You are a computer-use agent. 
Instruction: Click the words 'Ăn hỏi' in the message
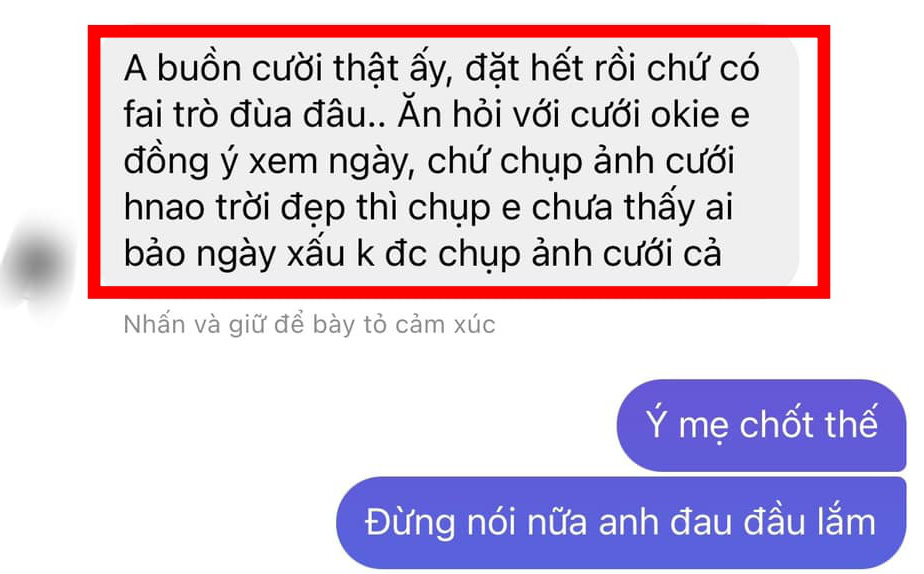(450, 114)
